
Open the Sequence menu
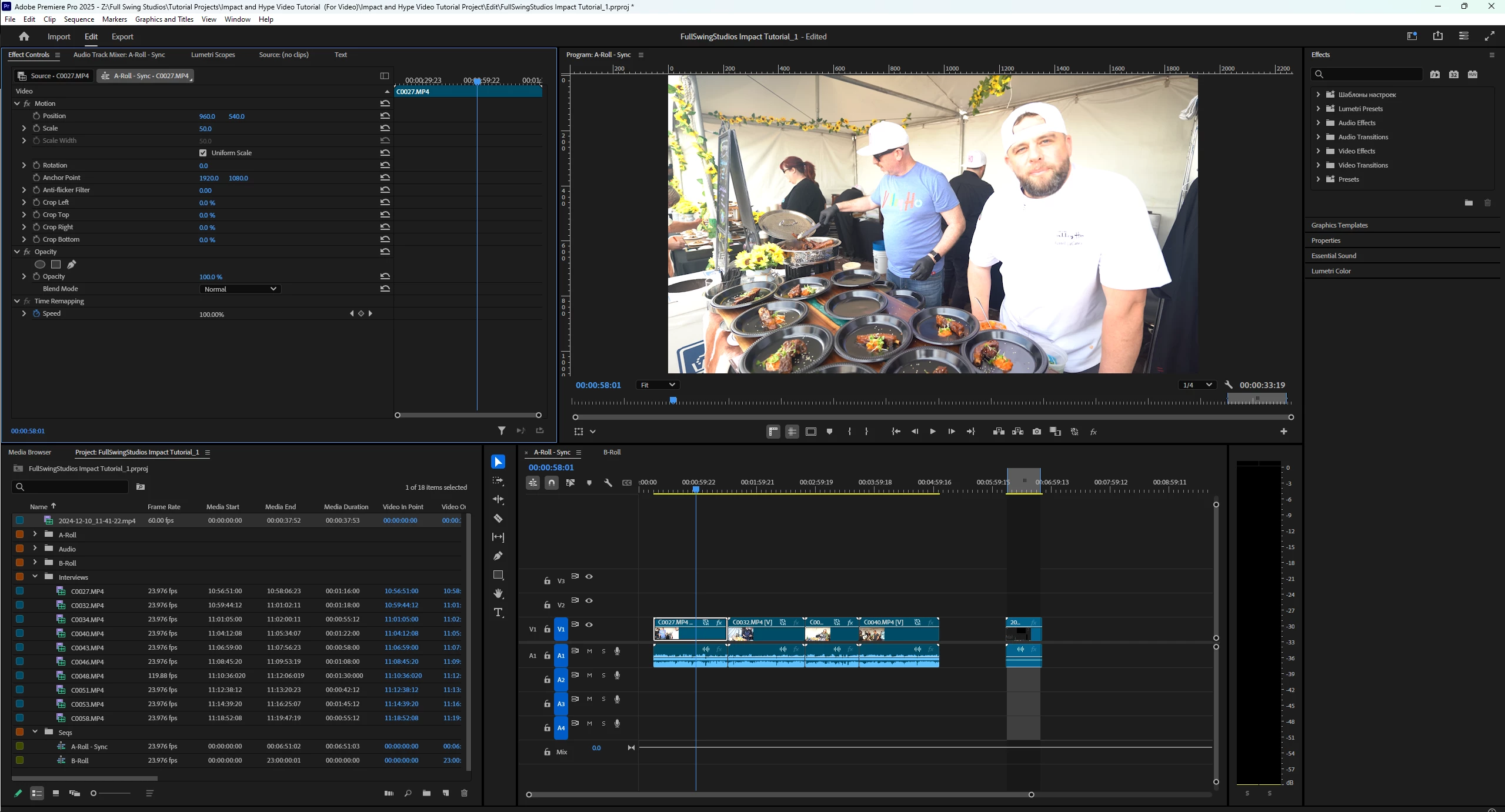(79, 19)
